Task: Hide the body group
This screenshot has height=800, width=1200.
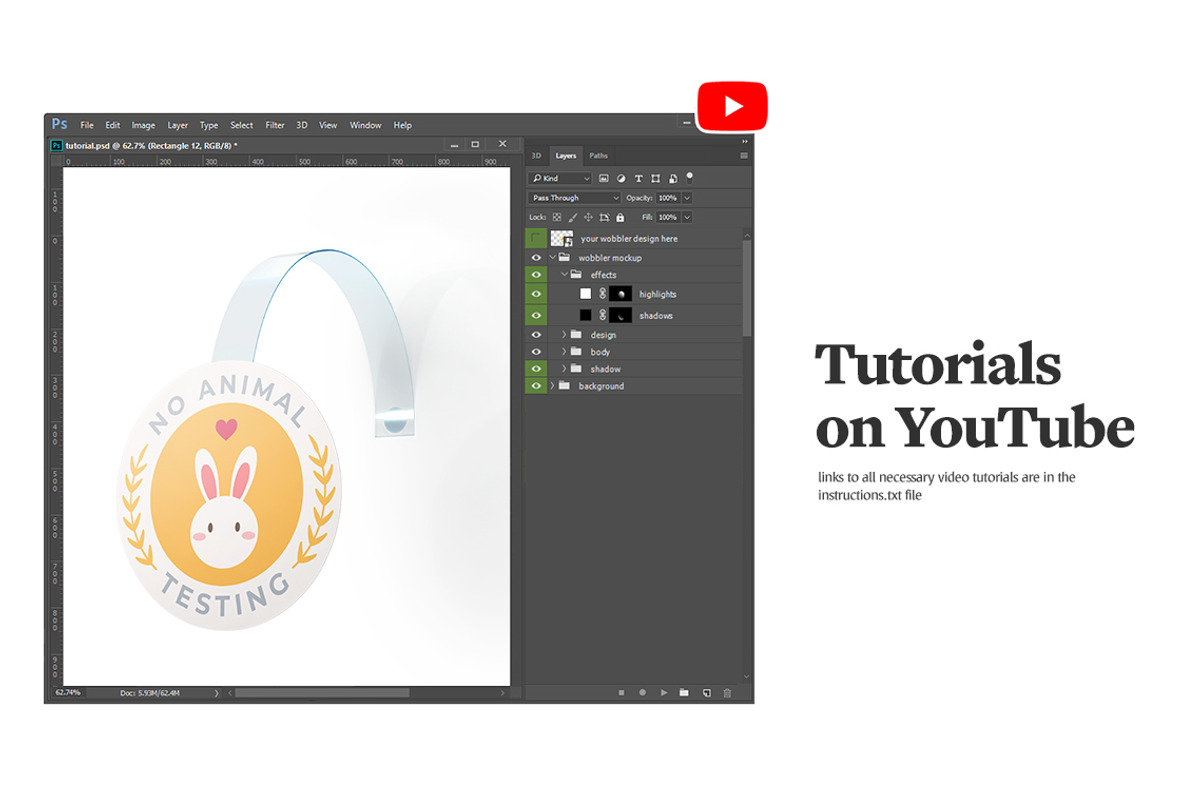Action: point(536,352)
